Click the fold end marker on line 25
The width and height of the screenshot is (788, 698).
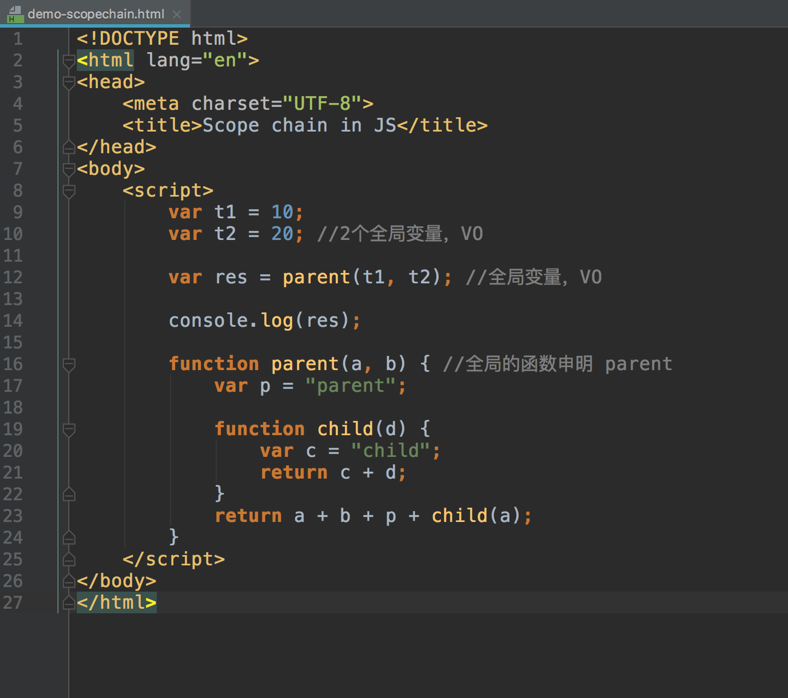[69, 560]
